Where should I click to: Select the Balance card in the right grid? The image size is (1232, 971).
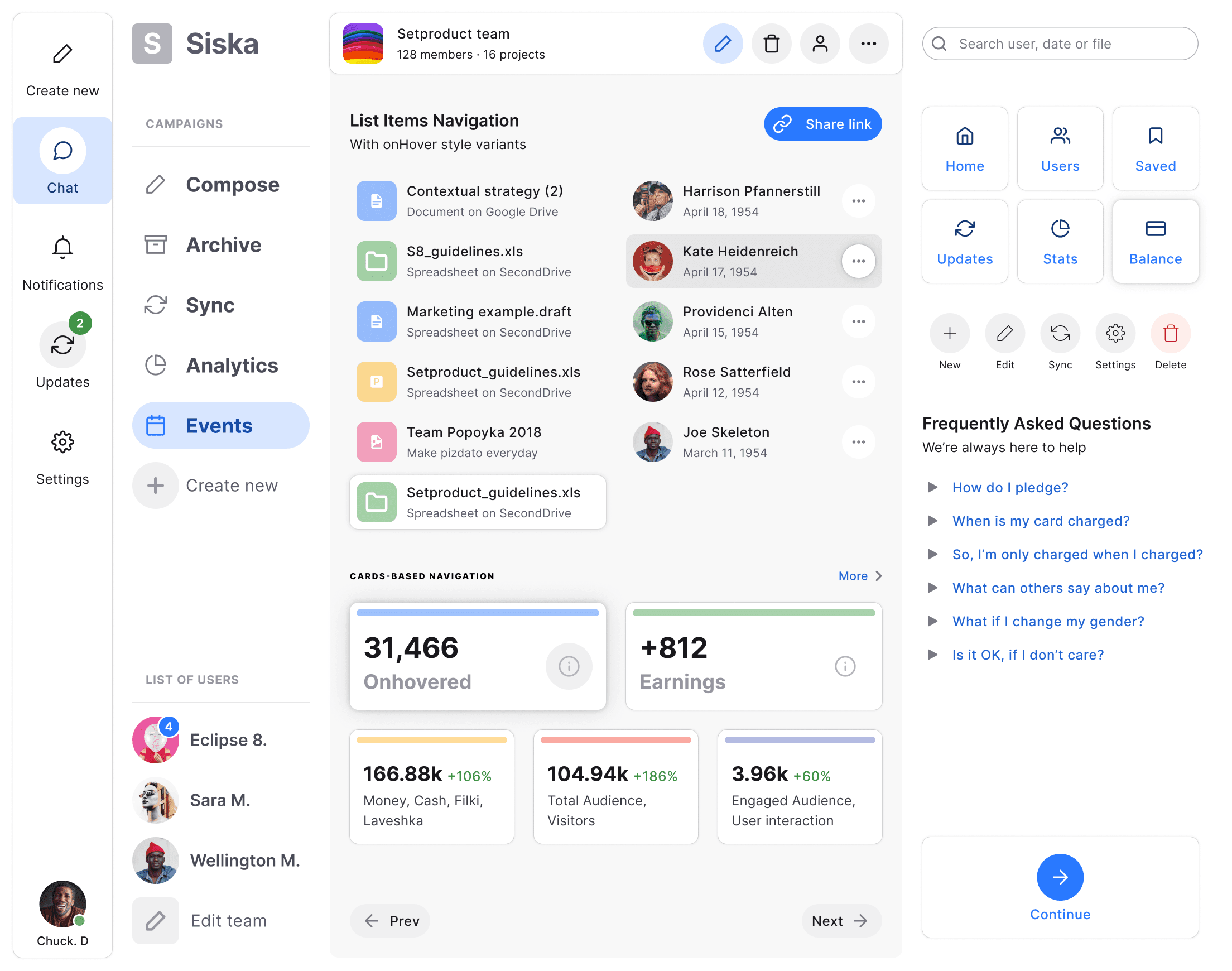pos(1154,241)
